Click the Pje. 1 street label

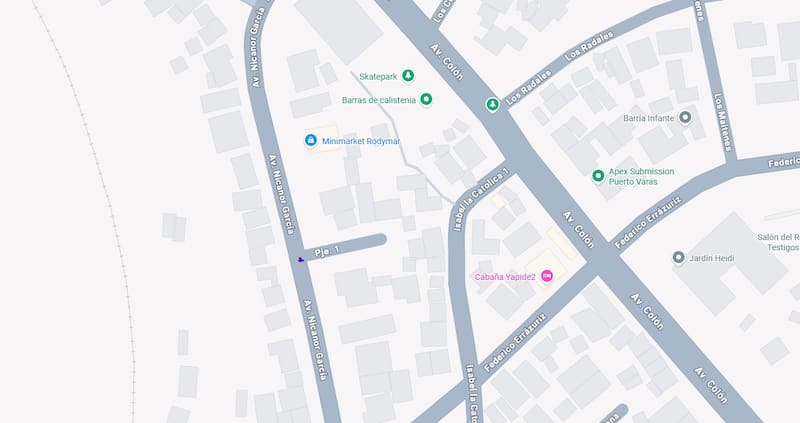click(327, 252)
